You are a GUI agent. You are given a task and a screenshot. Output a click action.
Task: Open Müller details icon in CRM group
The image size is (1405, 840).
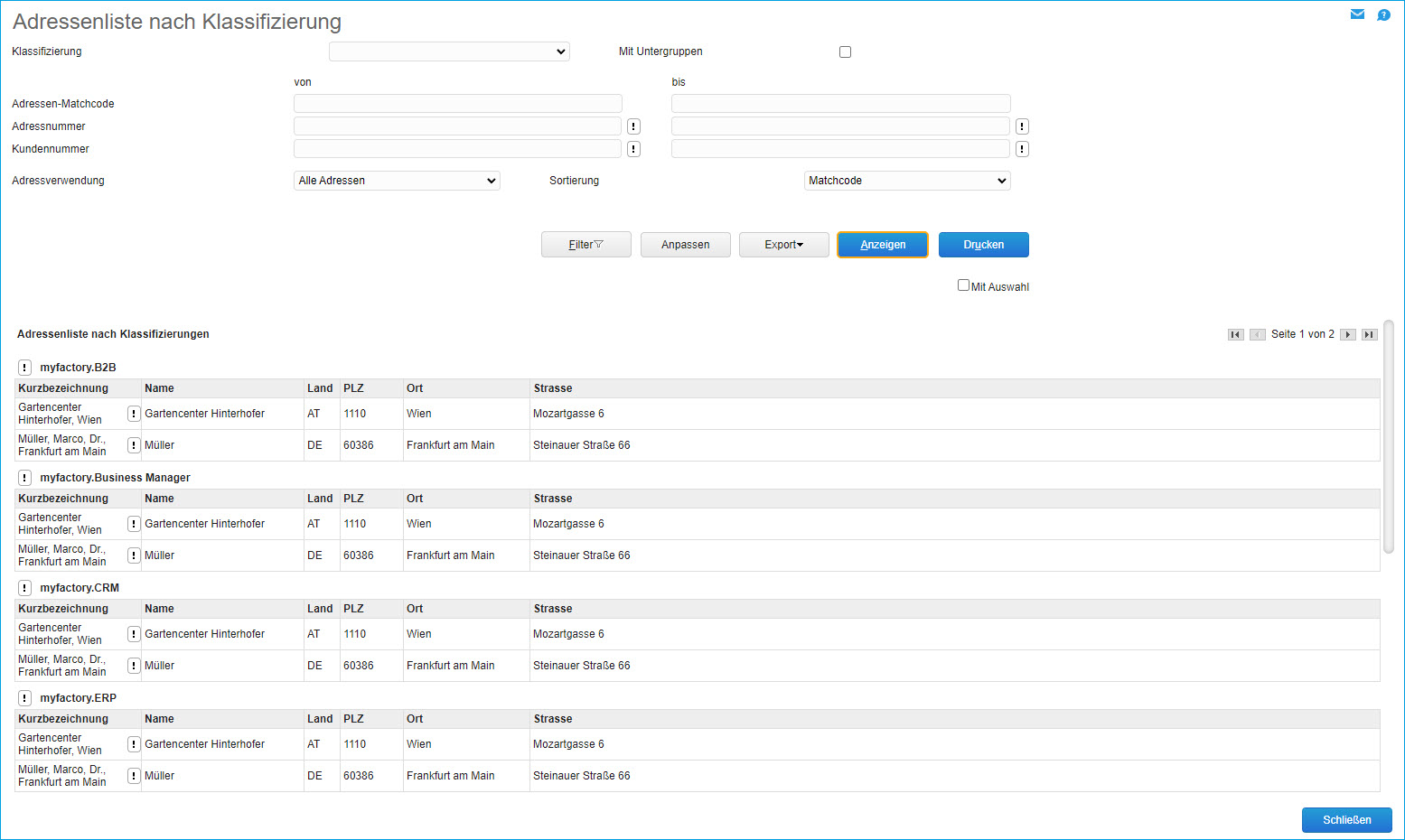[134, 666]
